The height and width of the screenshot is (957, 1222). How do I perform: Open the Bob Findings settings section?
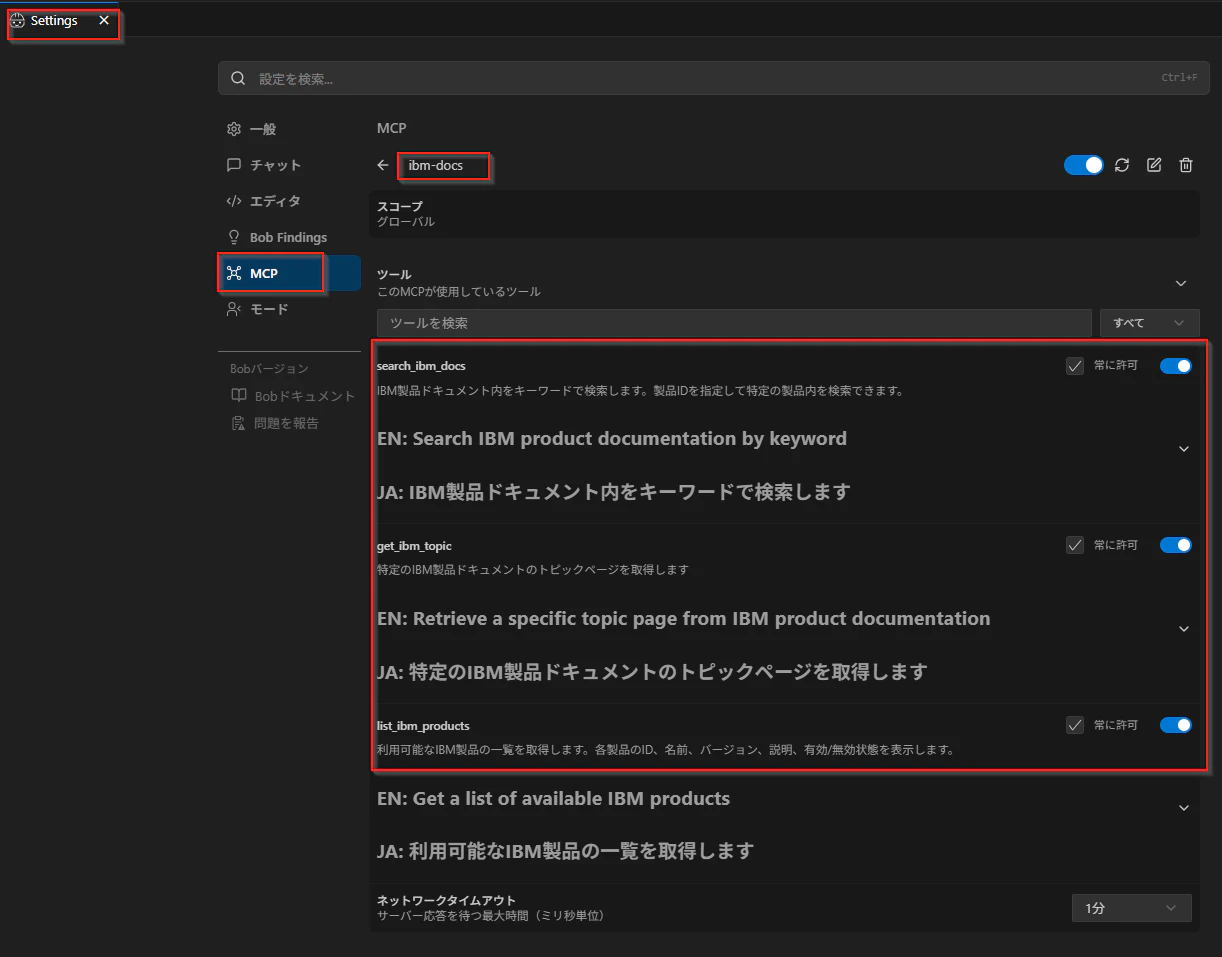pyautogui.click(x=289, y=237)
